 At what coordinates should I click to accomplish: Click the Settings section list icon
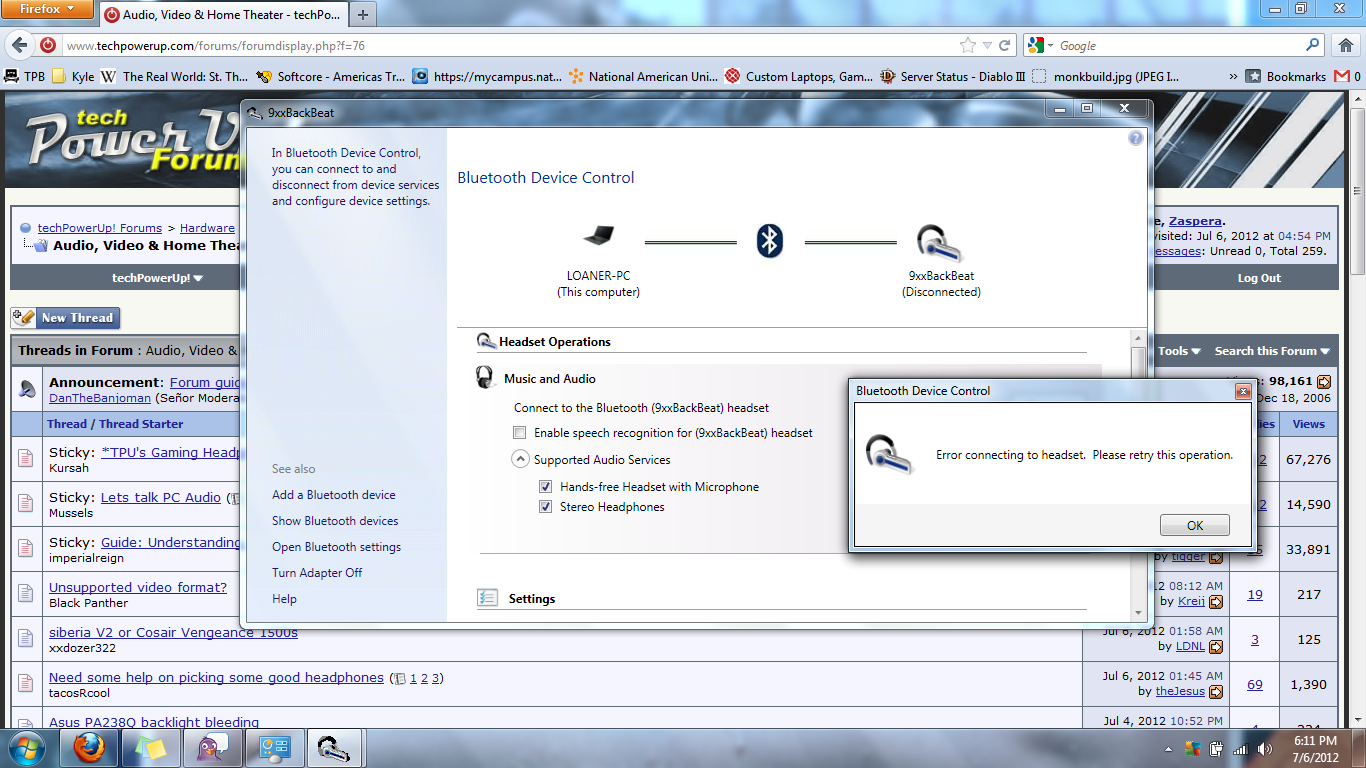point(488,598)
